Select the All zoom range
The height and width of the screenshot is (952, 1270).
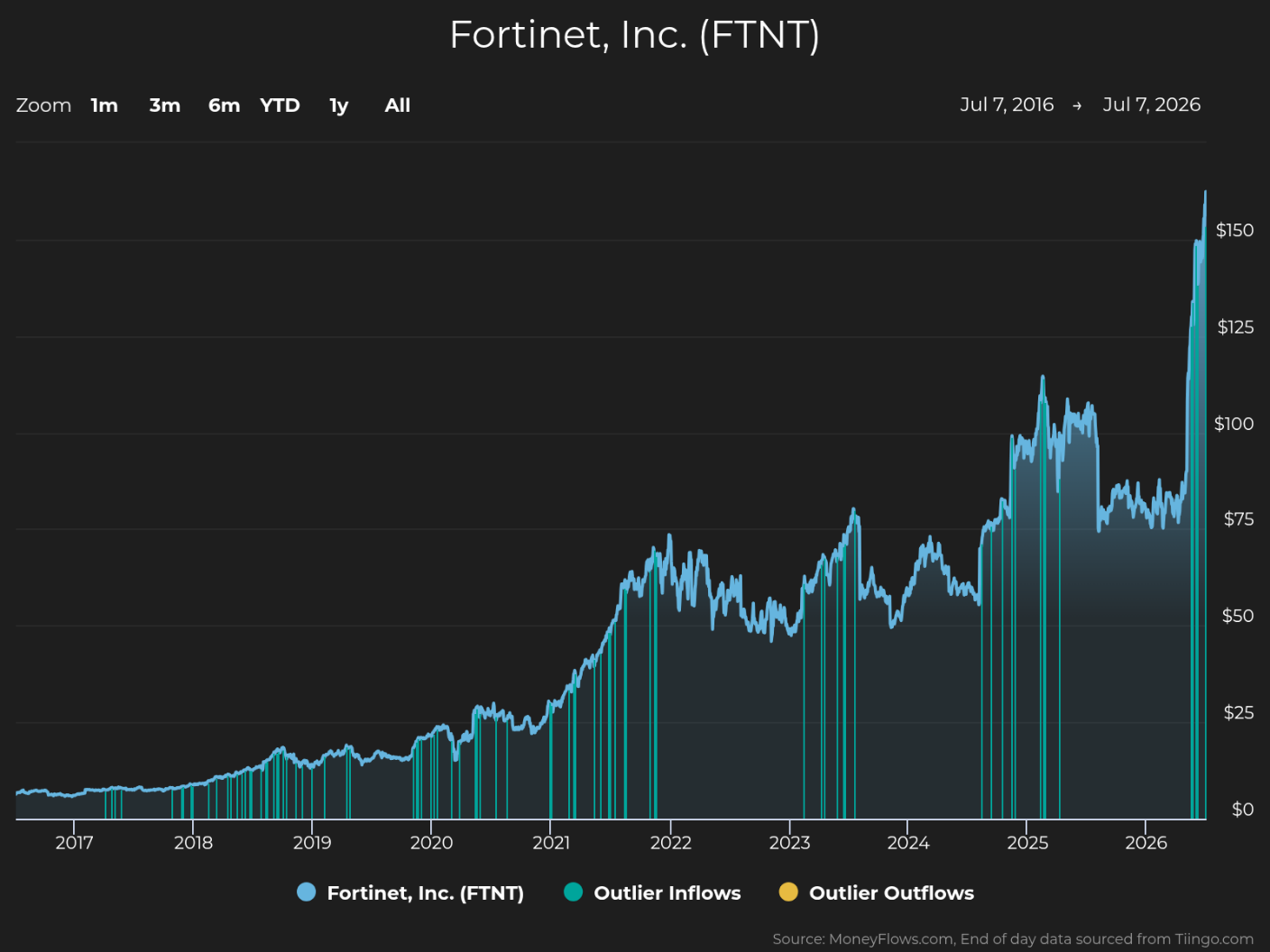(x=398, y=105)
